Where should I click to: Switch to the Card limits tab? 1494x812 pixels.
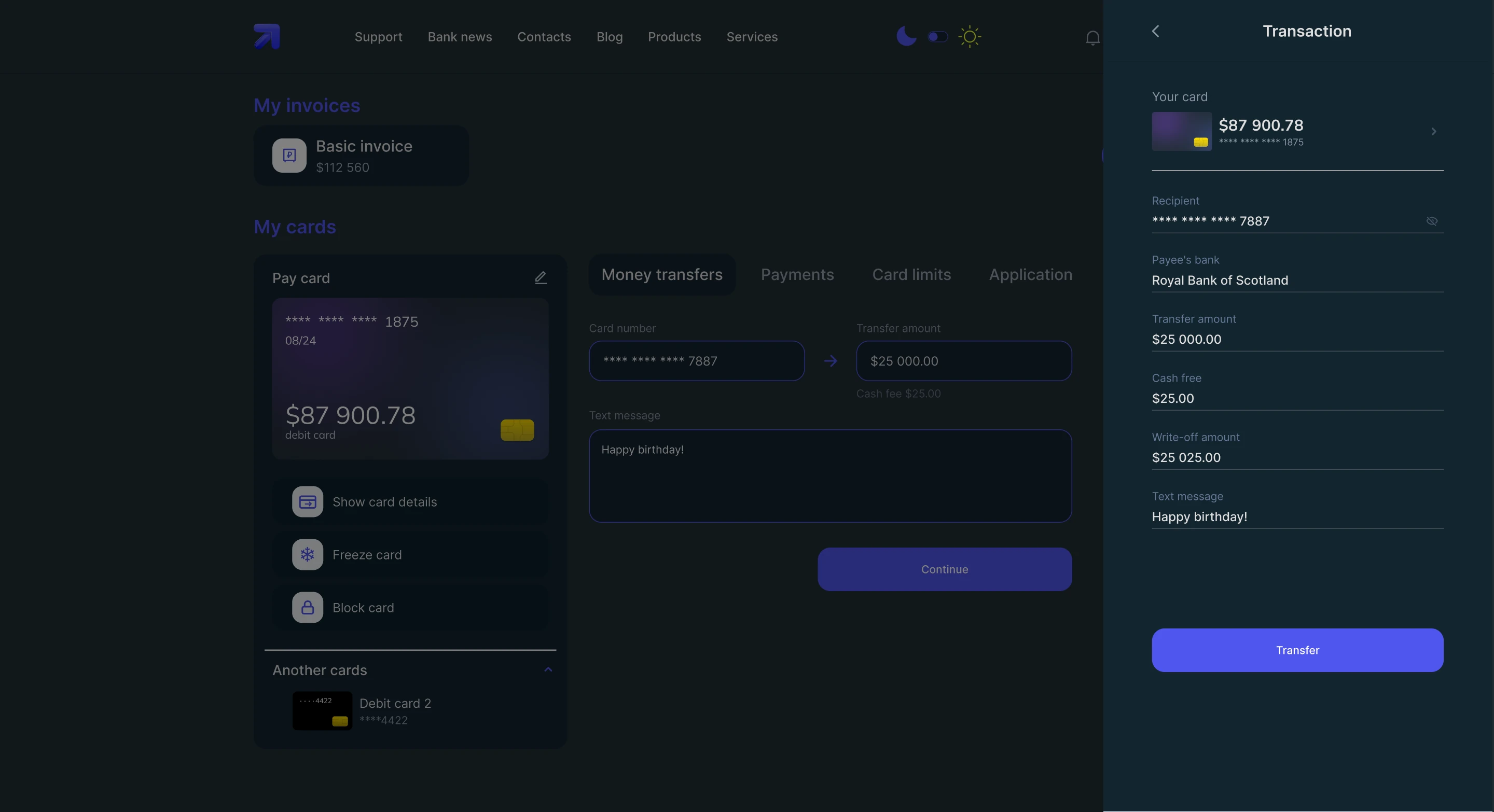coord(911,275)
